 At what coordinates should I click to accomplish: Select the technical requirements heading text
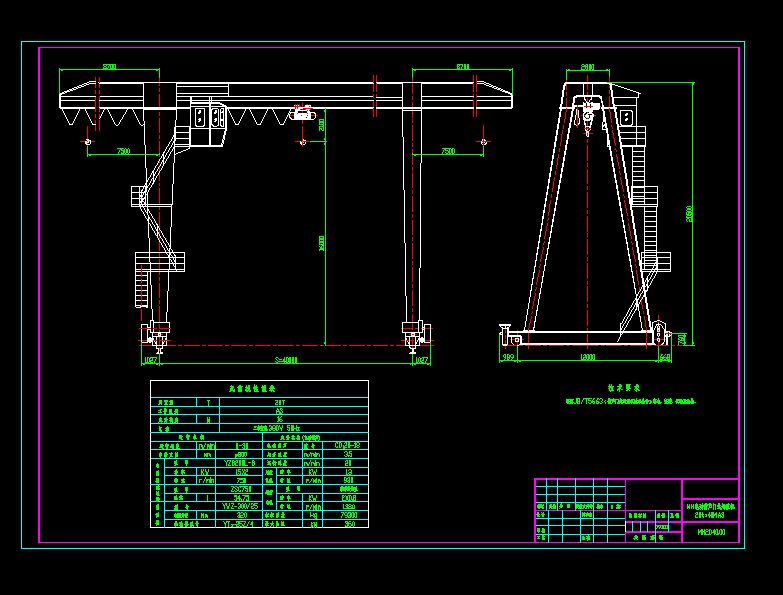(624, 387)
